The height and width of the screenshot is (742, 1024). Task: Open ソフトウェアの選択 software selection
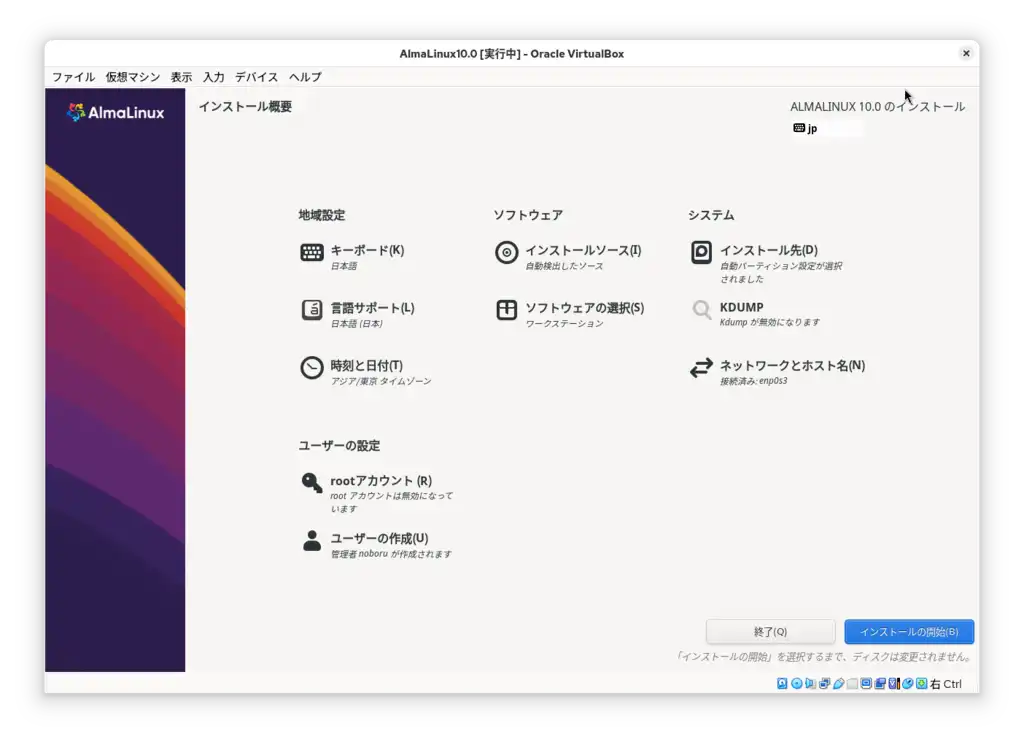pyautogui.click(x=586, y=309)
